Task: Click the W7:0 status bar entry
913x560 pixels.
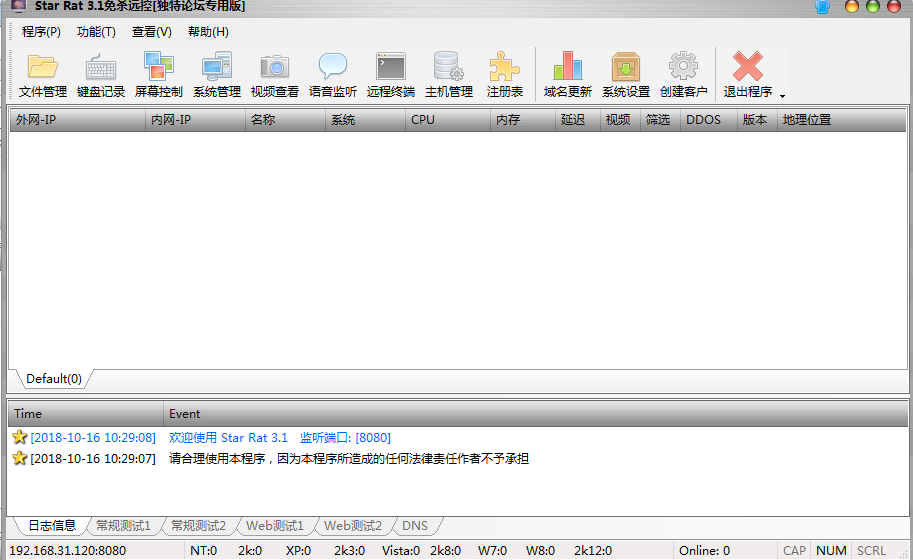Action: (x=493, y=551)
